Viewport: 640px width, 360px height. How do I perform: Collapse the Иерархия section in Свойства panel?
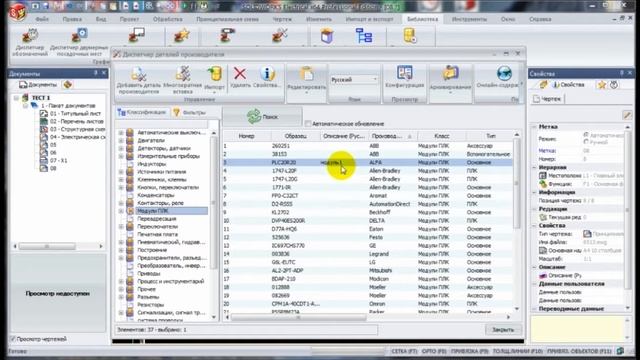(534, 167)
